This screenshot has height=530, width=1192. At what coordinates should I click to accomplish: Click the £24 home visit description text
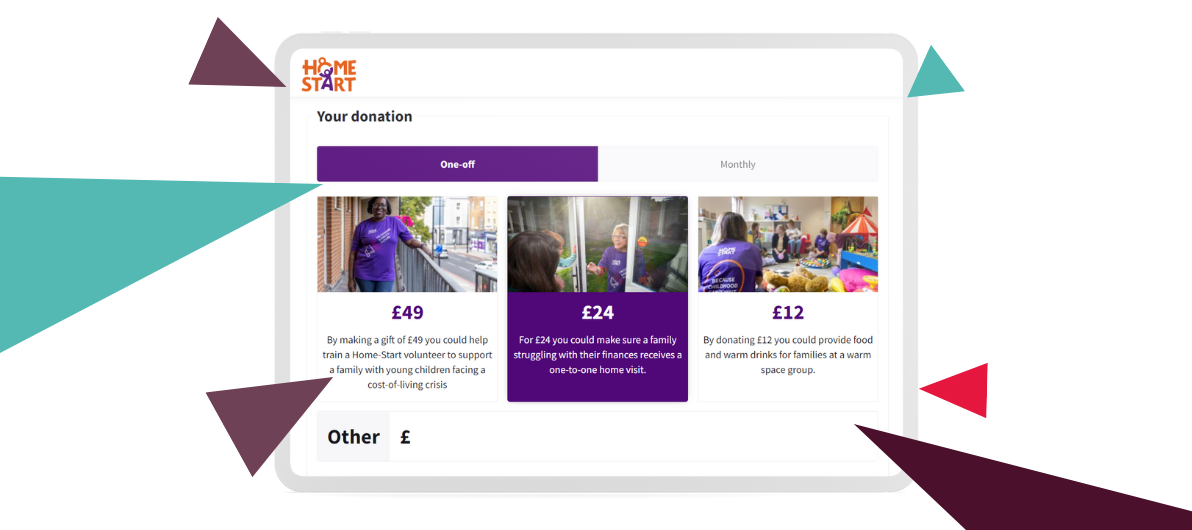click(598, 354)
